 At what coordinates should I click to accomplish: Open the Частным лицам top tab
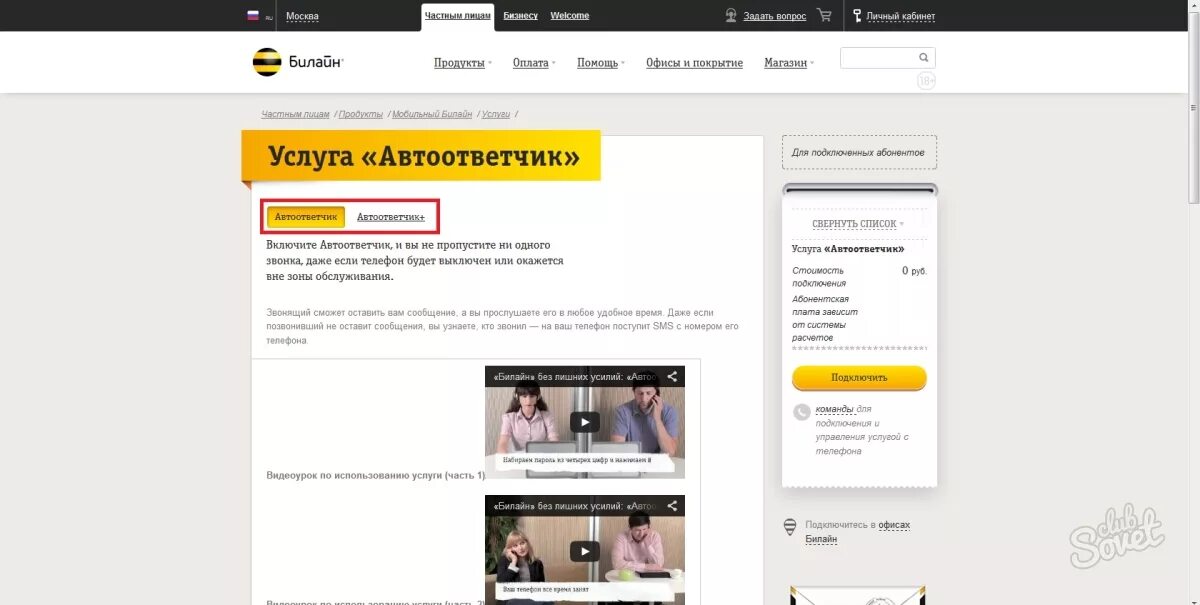pyautogui.click(x=458, y=16)
